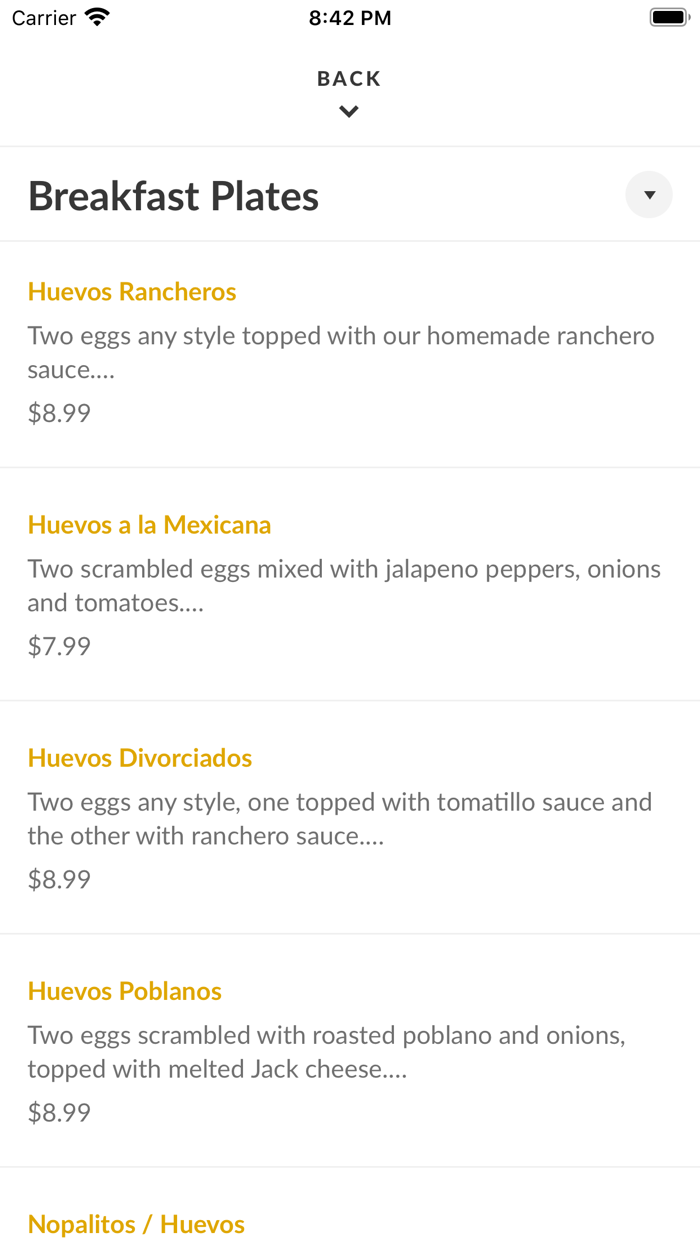The image size is (700, 1244).
Task: Open the Huevos Rancheros item
Action: coord(132,291)
